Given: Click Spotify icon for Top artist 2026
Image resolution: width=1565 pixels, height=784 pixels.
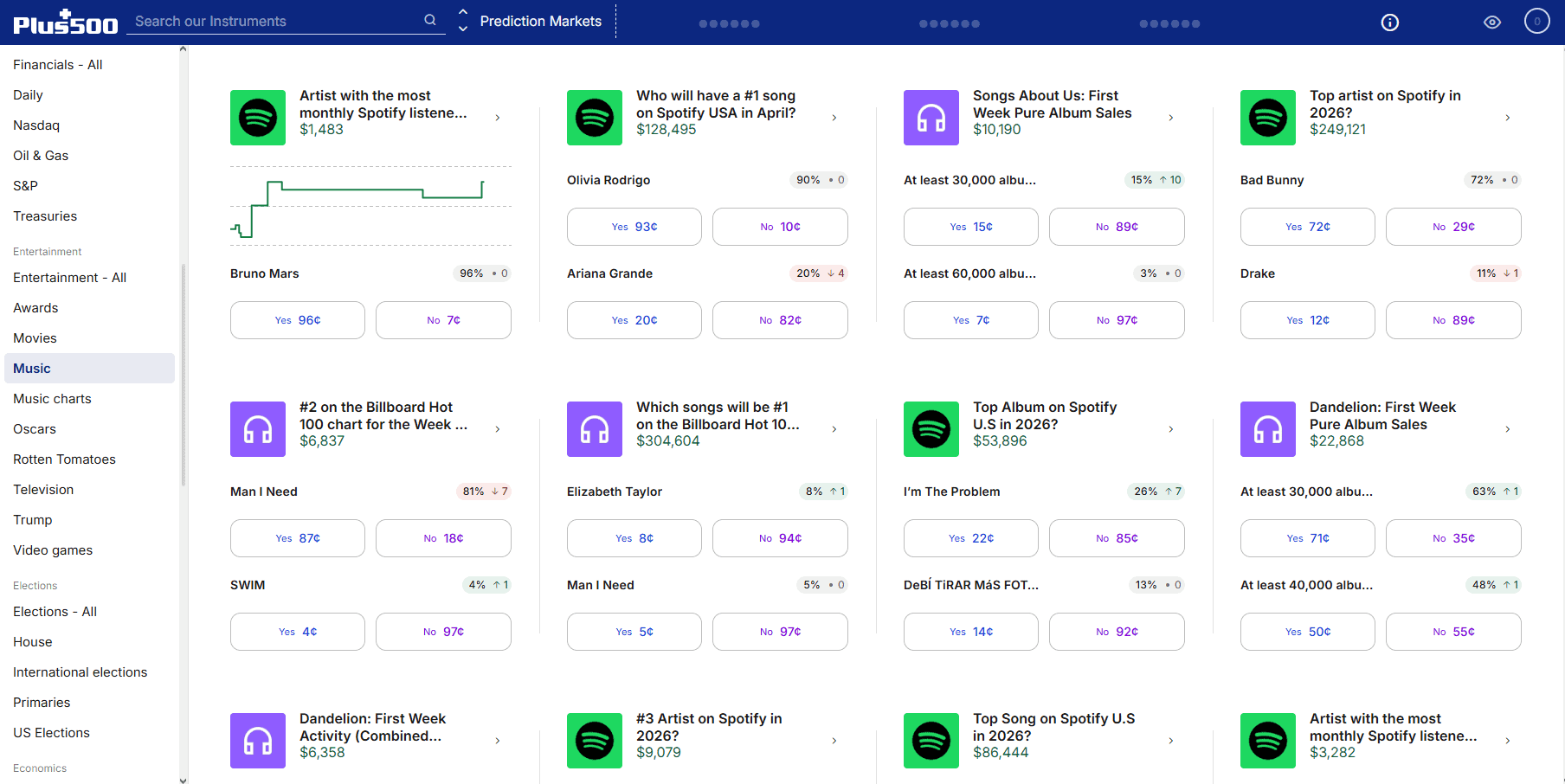Looking at the screenshot, I should pos(1268,118).
